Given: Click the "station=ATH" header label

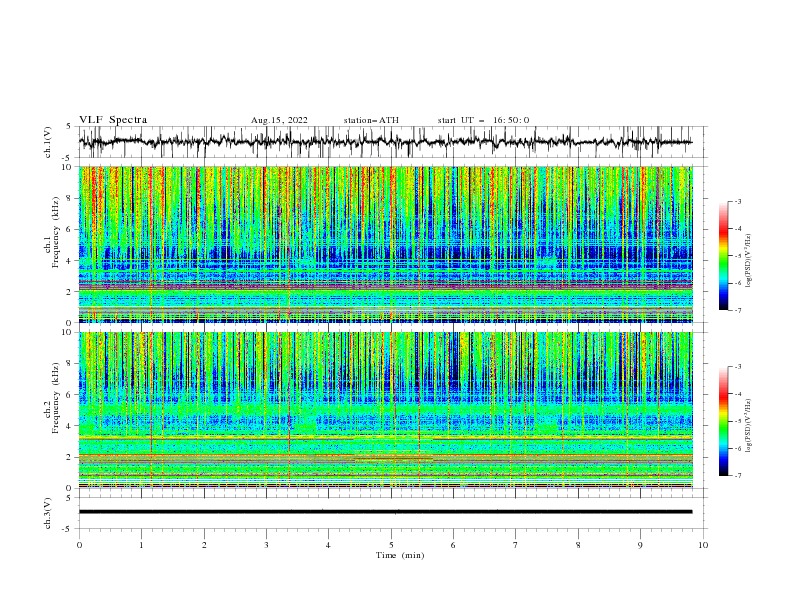Looking at the screenshot, I should (x=371, y=120).
